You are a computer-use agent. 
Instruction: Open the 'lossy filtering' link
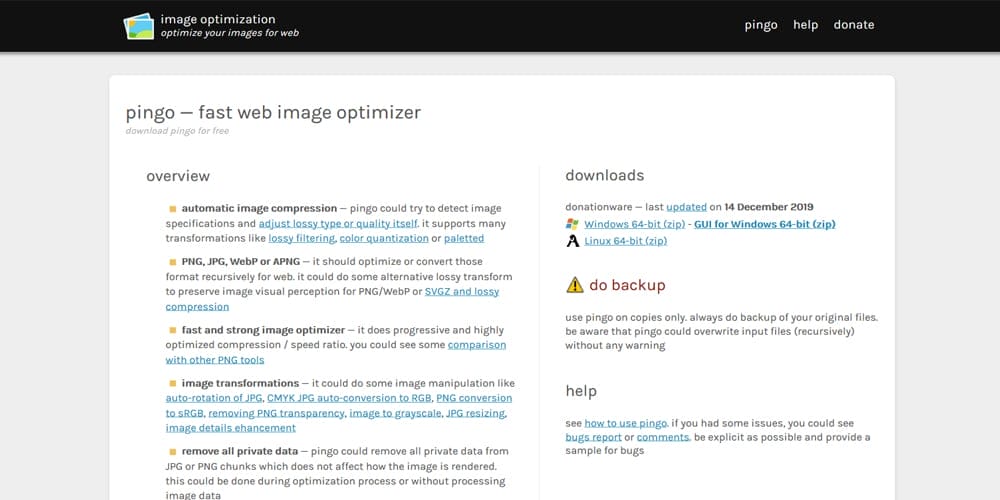click(302, 239)
